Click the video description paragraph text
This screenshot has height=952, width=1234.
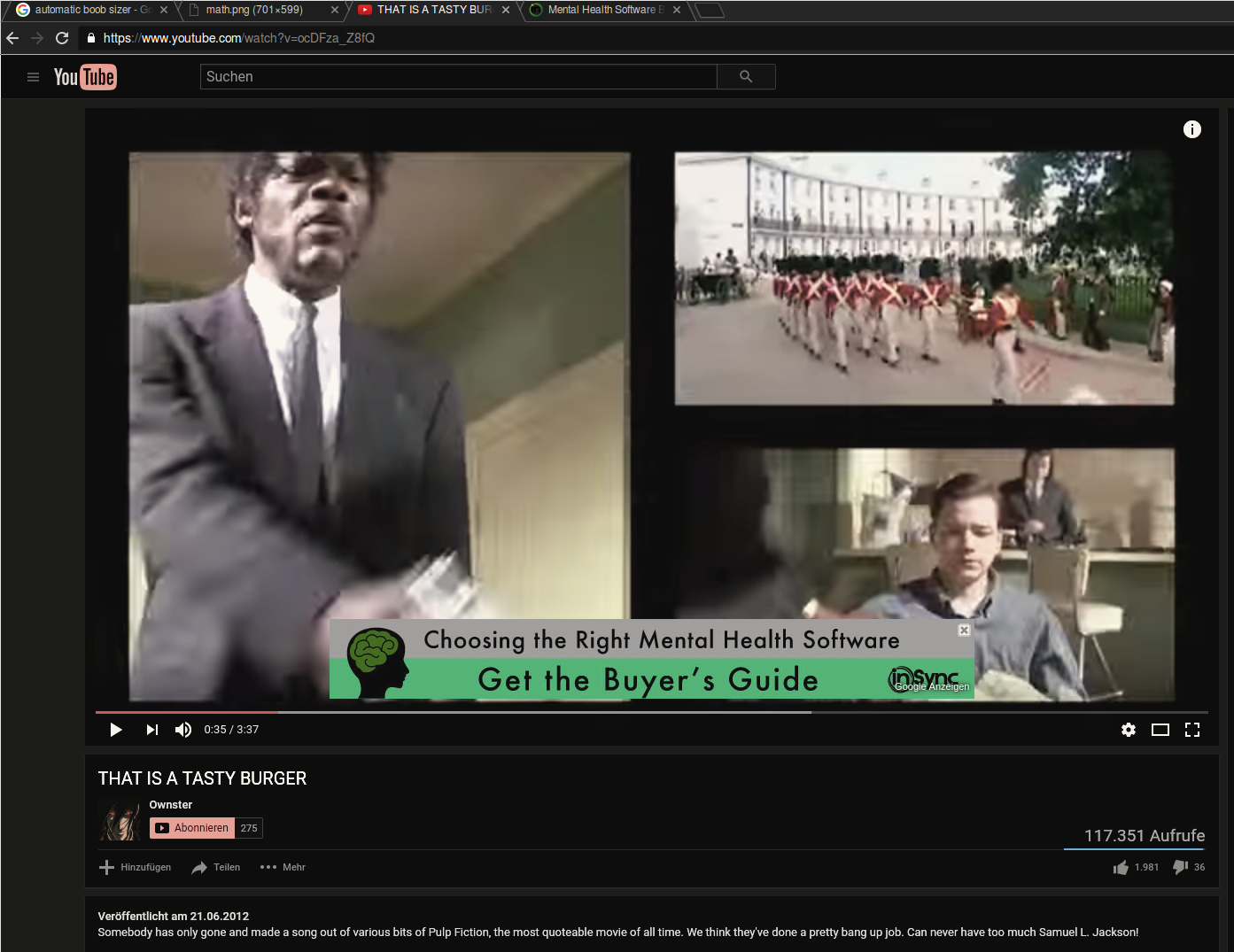tap(618, 932)
